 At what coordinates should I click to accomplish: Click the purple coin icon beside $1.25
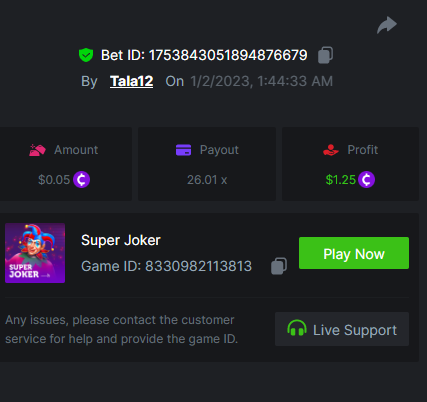point(366,180)
